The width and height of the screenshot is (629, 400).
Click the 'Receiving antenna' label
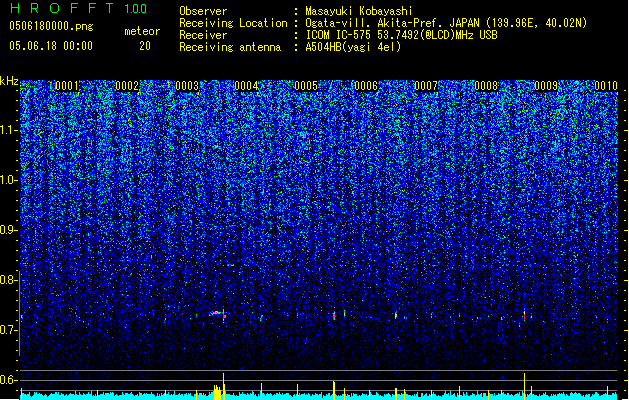230,47
